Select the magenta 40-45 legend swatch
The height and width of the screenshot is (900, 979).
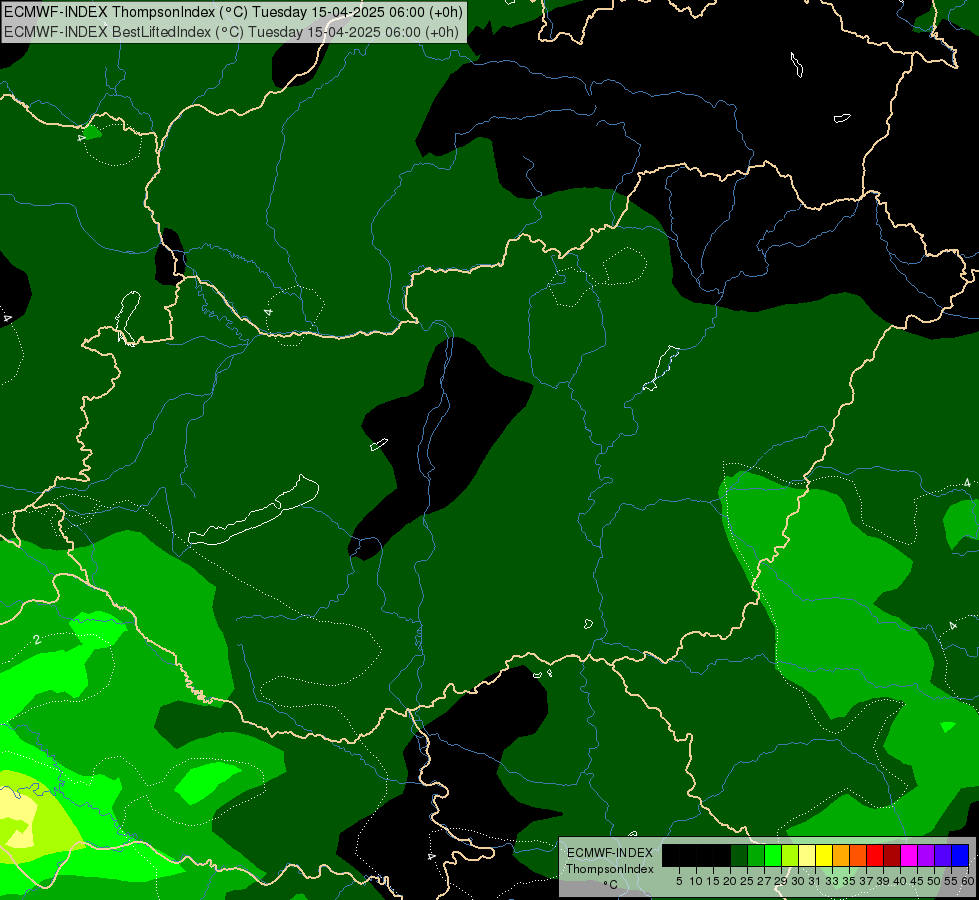click(909, 855)
